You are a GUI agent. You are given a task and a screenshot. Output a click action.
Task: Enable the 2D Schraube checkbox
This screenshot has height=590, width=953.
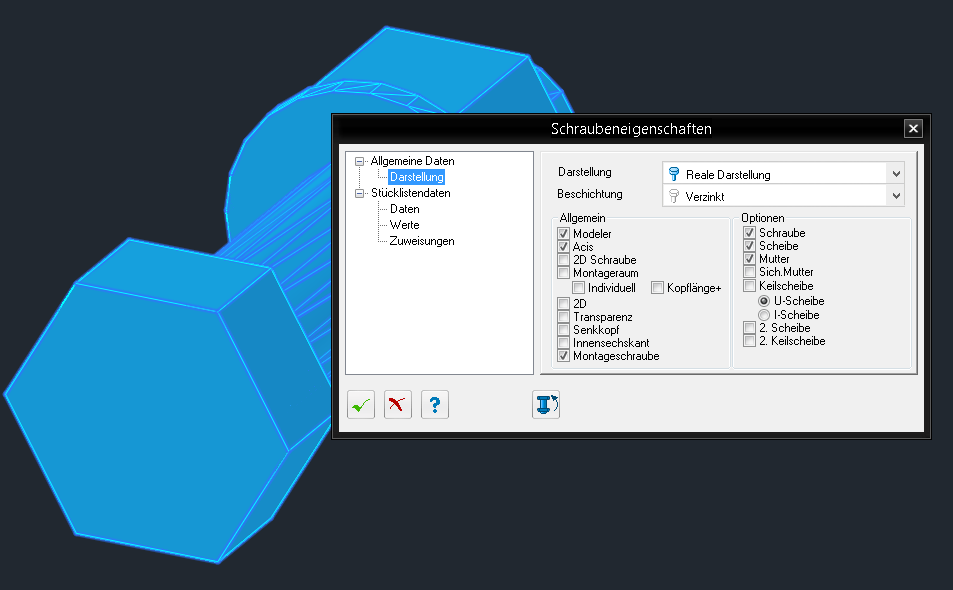[563, 260]
